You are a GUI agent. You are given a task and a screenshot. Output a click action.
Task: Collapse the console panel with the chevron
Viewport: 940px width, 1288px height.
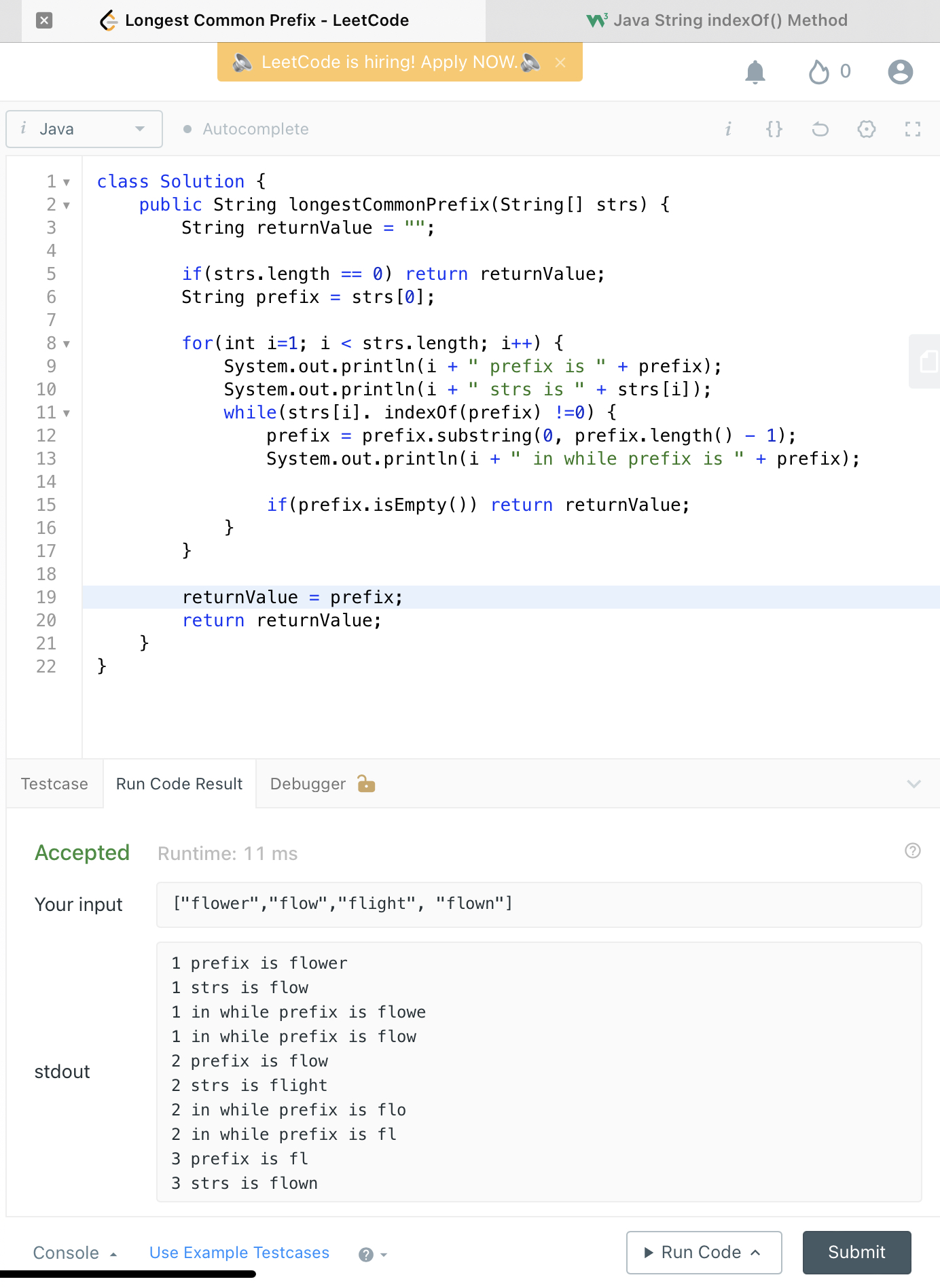tap(914, 784)
